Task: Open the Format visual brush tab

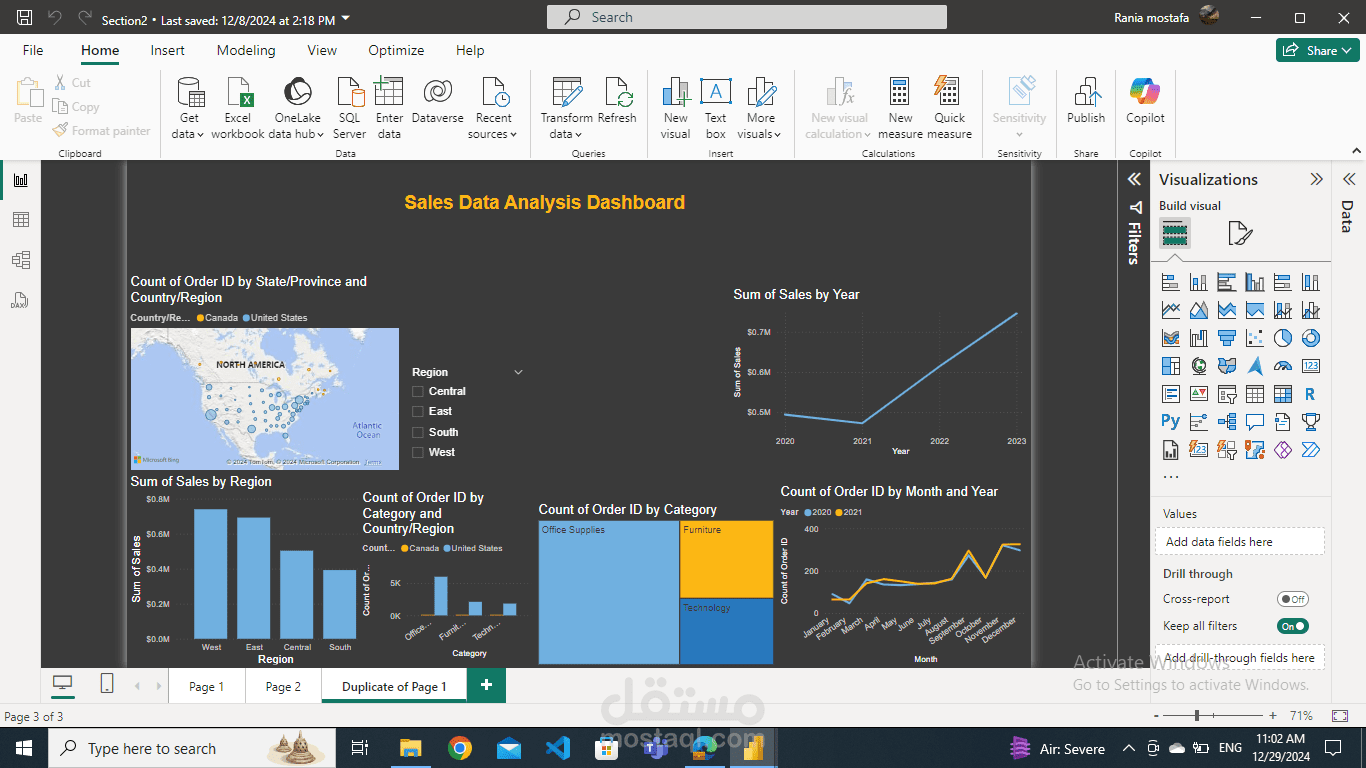Action: [1239, 234]
